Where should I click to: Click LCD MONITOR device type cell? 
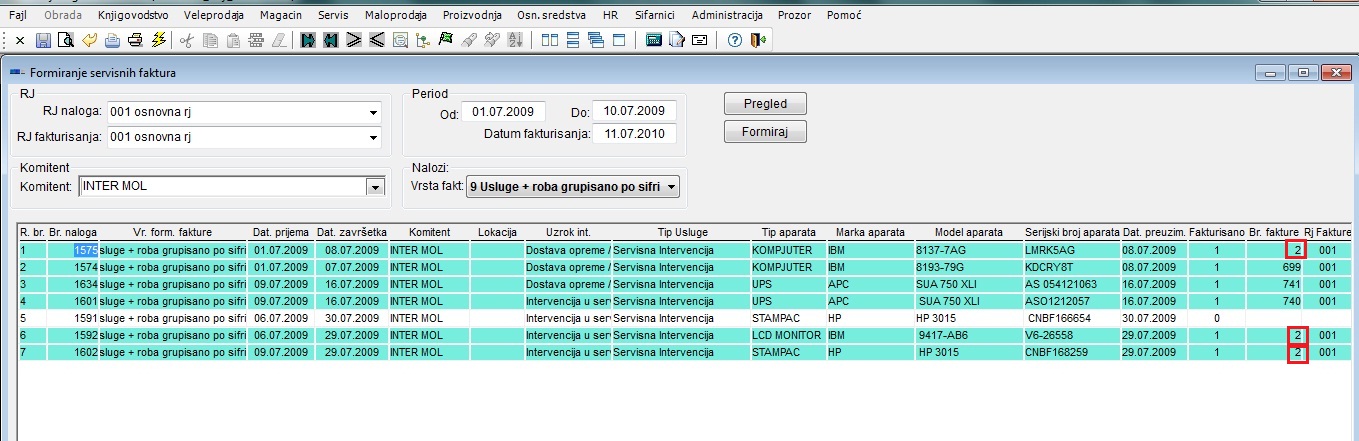tap(788, 335)
